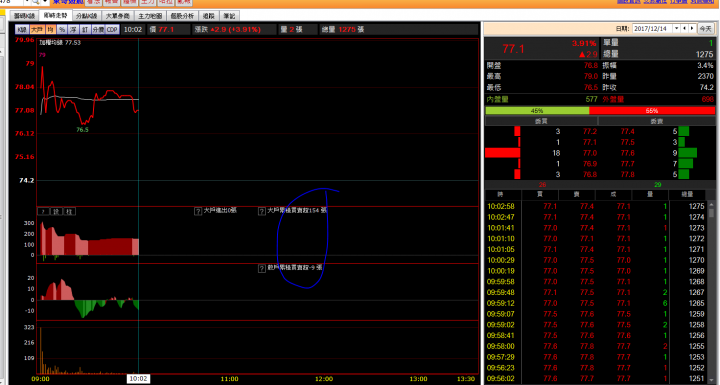Select the 10:02:58 trade row
Image resolution: width=720 pixels, height=385 pixels.
tap(596, 206)
